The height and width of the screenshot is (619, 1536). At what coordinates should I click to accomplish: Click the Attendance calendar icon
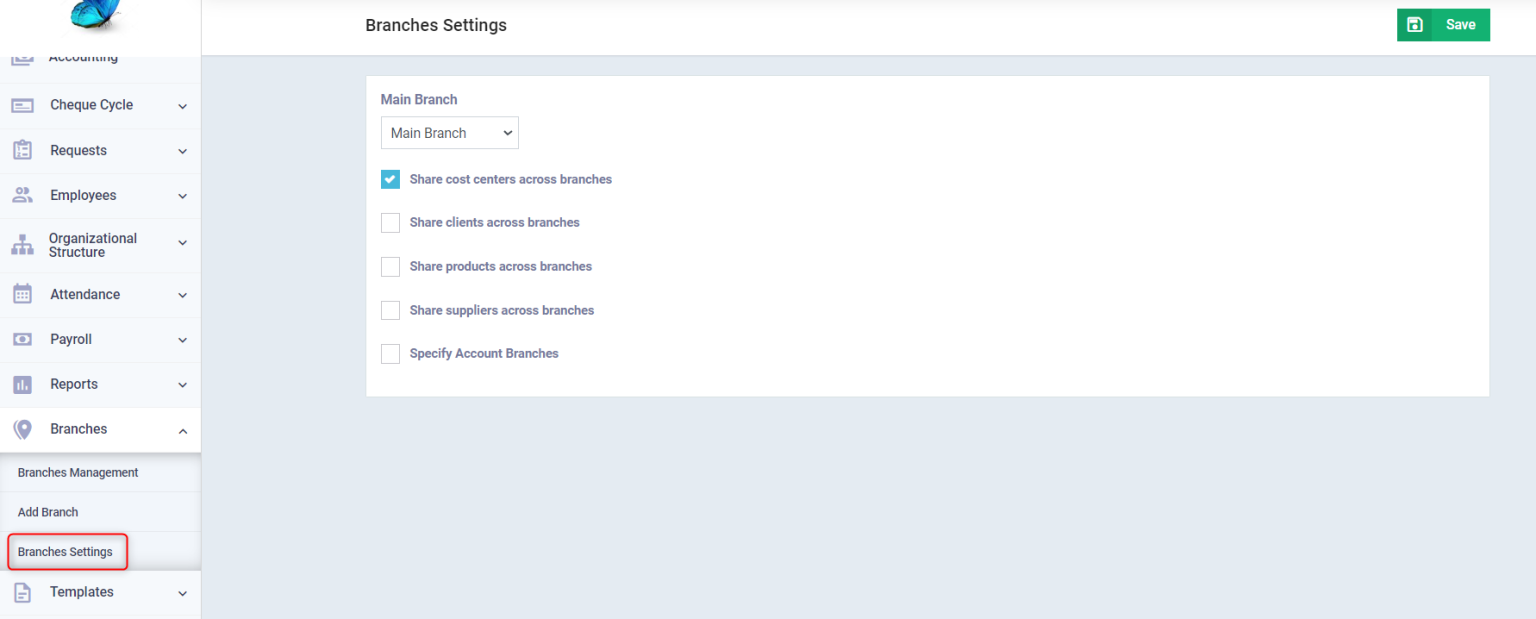(22, 294)
